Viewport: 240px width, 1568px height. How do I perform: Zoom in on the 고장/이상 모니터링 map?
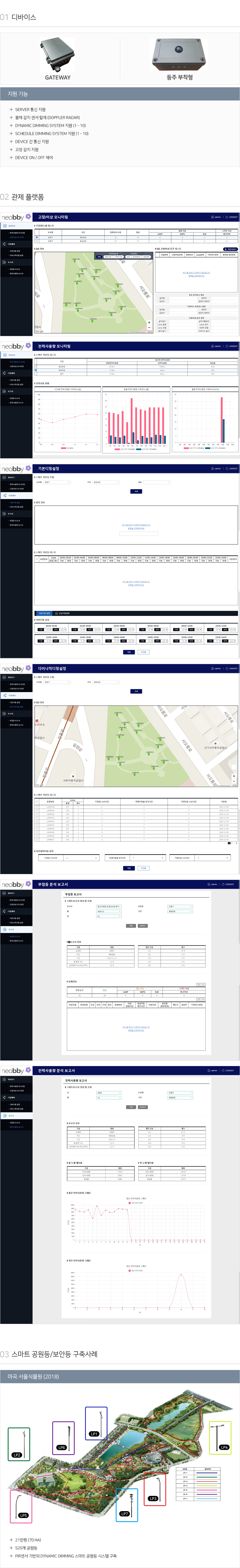point(150,323)
